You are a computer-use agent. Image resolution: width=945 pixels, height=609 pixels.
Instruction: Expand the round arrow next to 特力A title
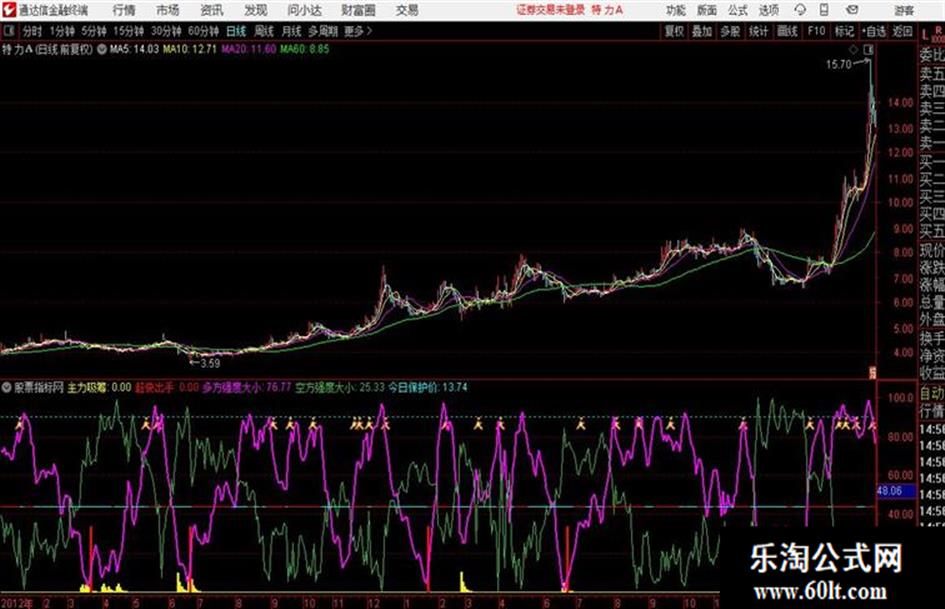point(102,49)
